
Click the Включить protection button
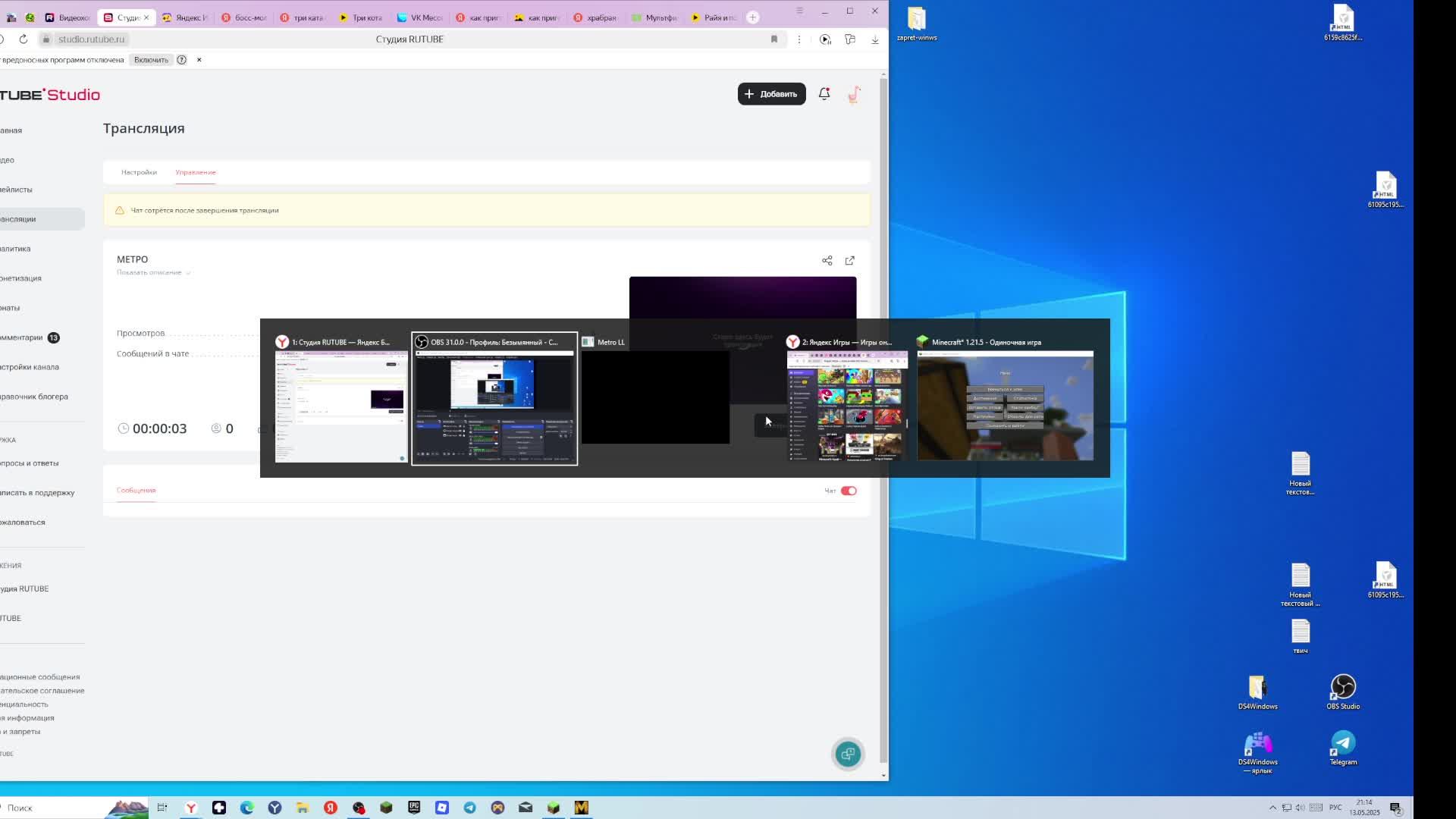[x=151, y=60]
